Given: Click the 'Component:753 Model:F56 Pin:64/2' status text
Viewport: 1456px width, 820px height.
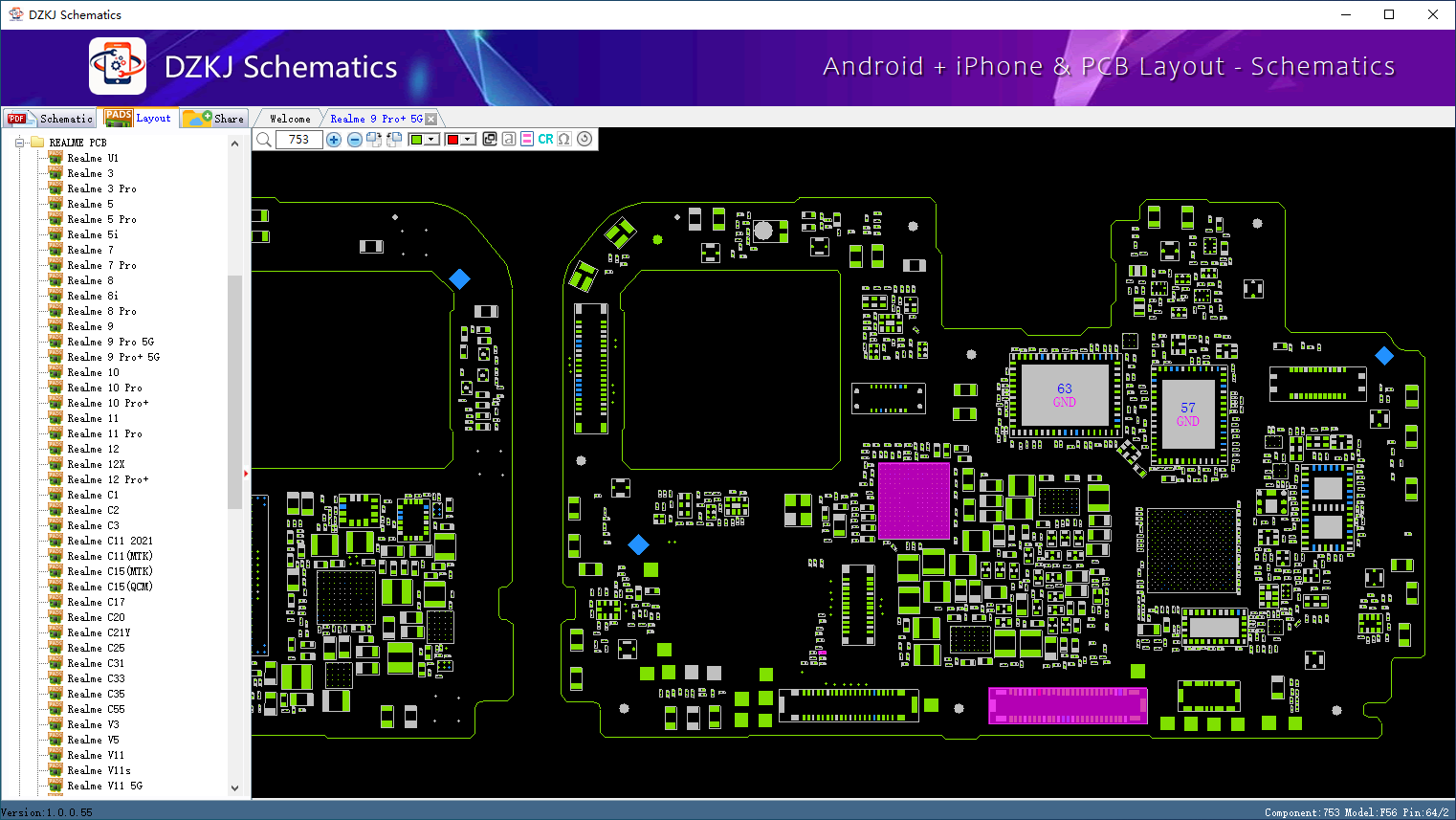Looking at the screenshot, I should coord(1357,812).
